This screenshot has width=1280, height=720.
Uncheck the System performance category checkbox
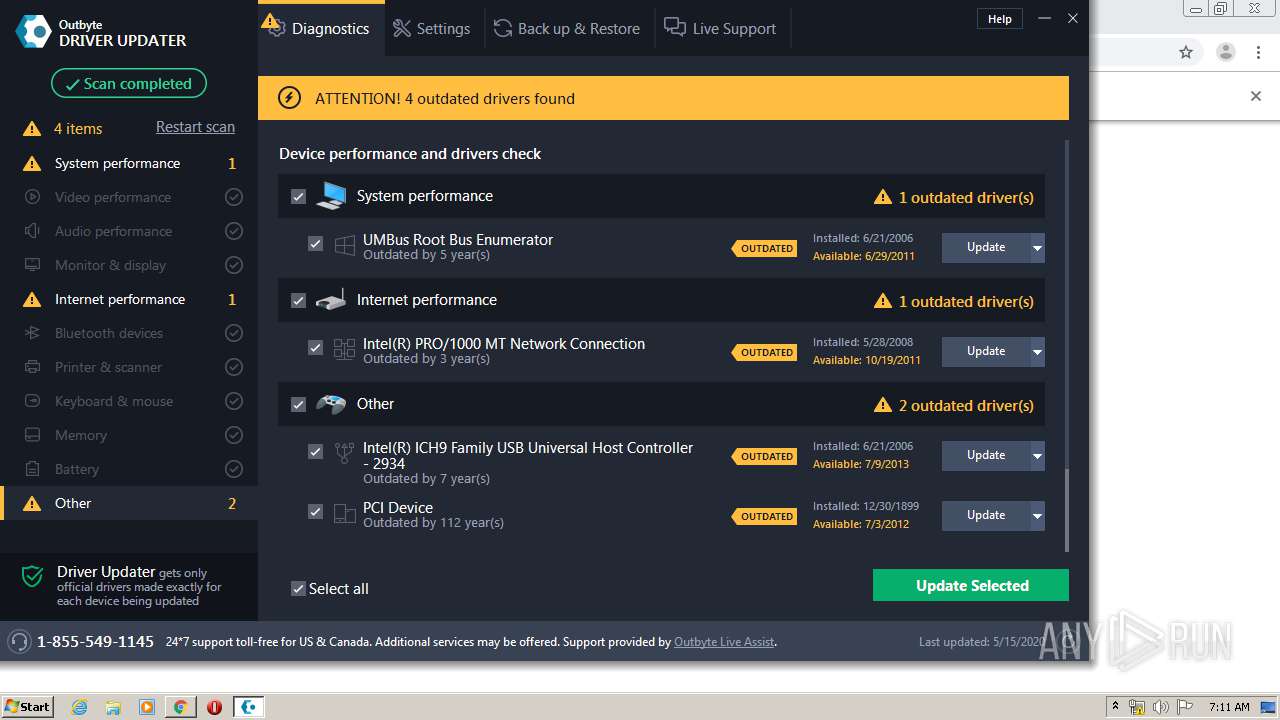pyautogui.click(x=298, y=197)
